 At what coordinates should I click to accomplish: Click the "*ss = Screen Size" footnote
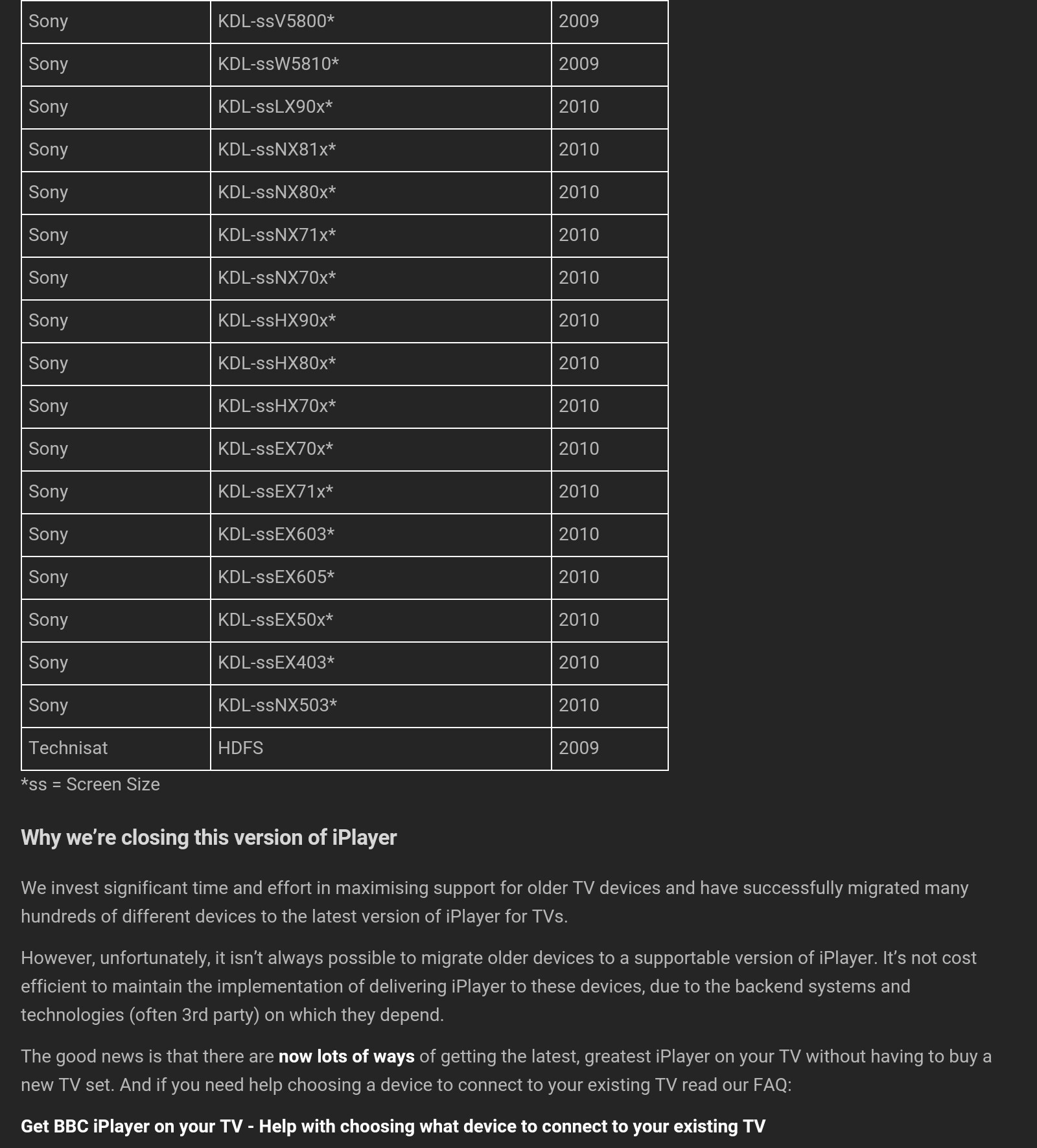click(90, 785)
